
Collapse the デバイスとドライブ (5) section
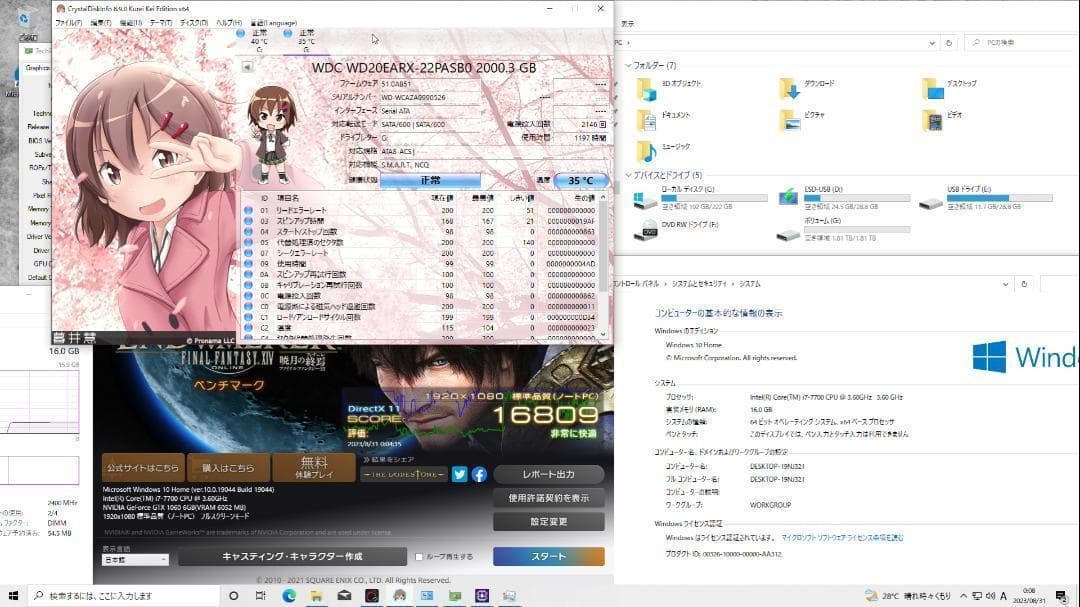click(x=630, y=175)
